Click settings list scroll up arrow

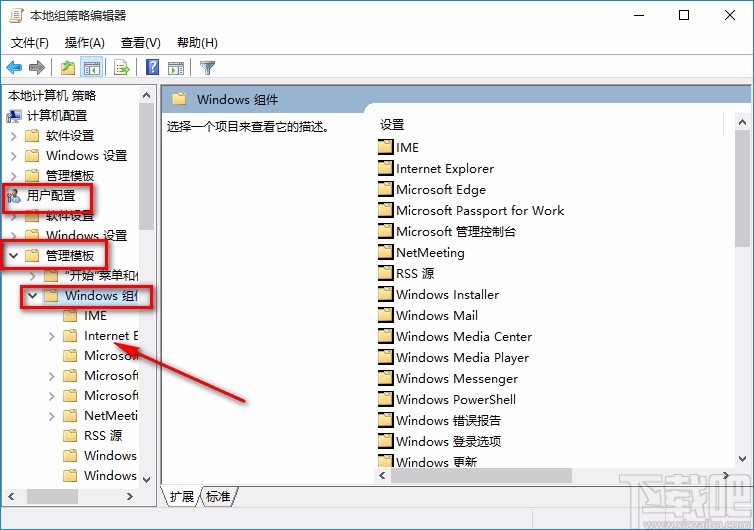click(742, 123)
